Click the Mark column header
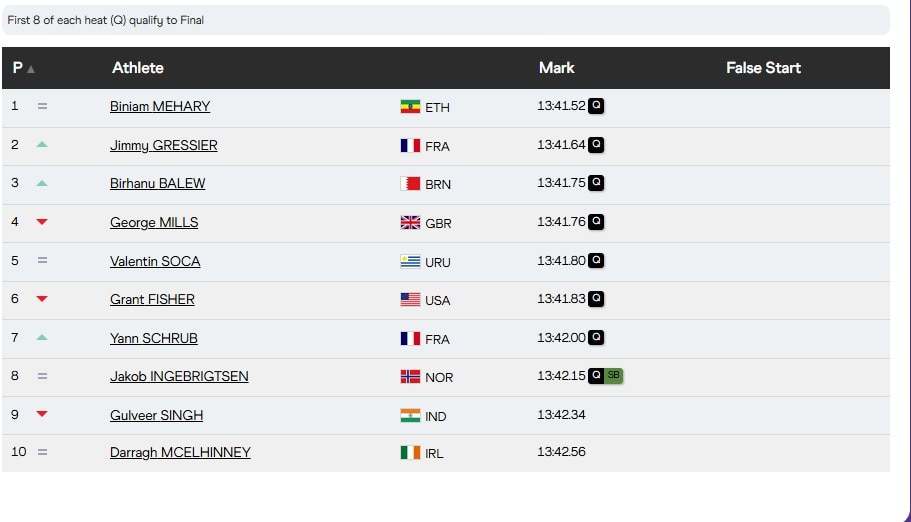 (x=557, y=68)
